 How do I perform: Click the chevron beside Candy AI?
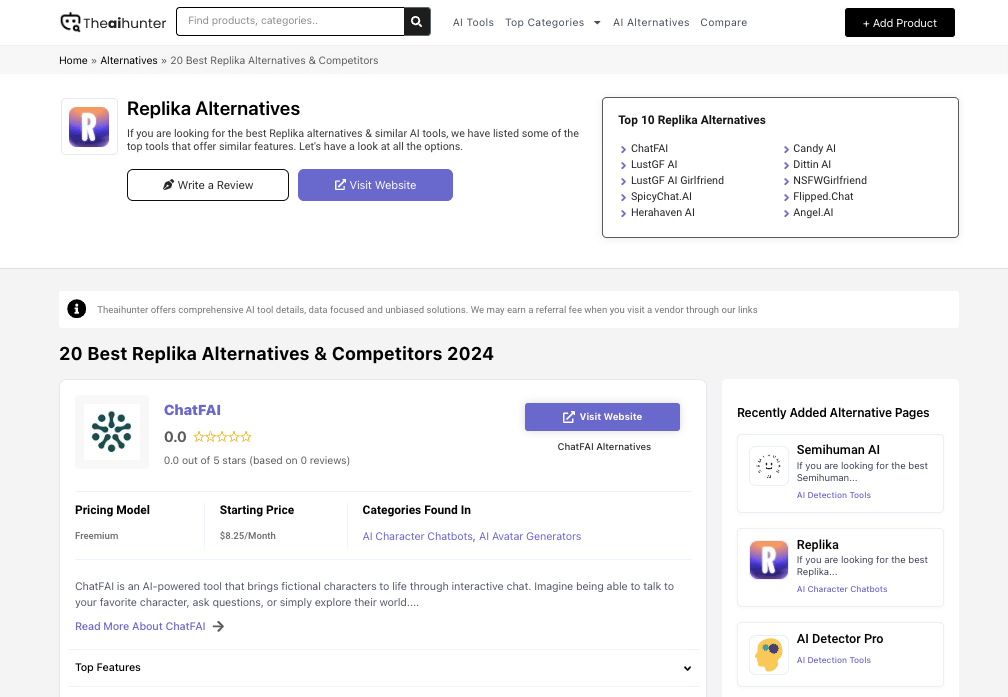point(786,149)
